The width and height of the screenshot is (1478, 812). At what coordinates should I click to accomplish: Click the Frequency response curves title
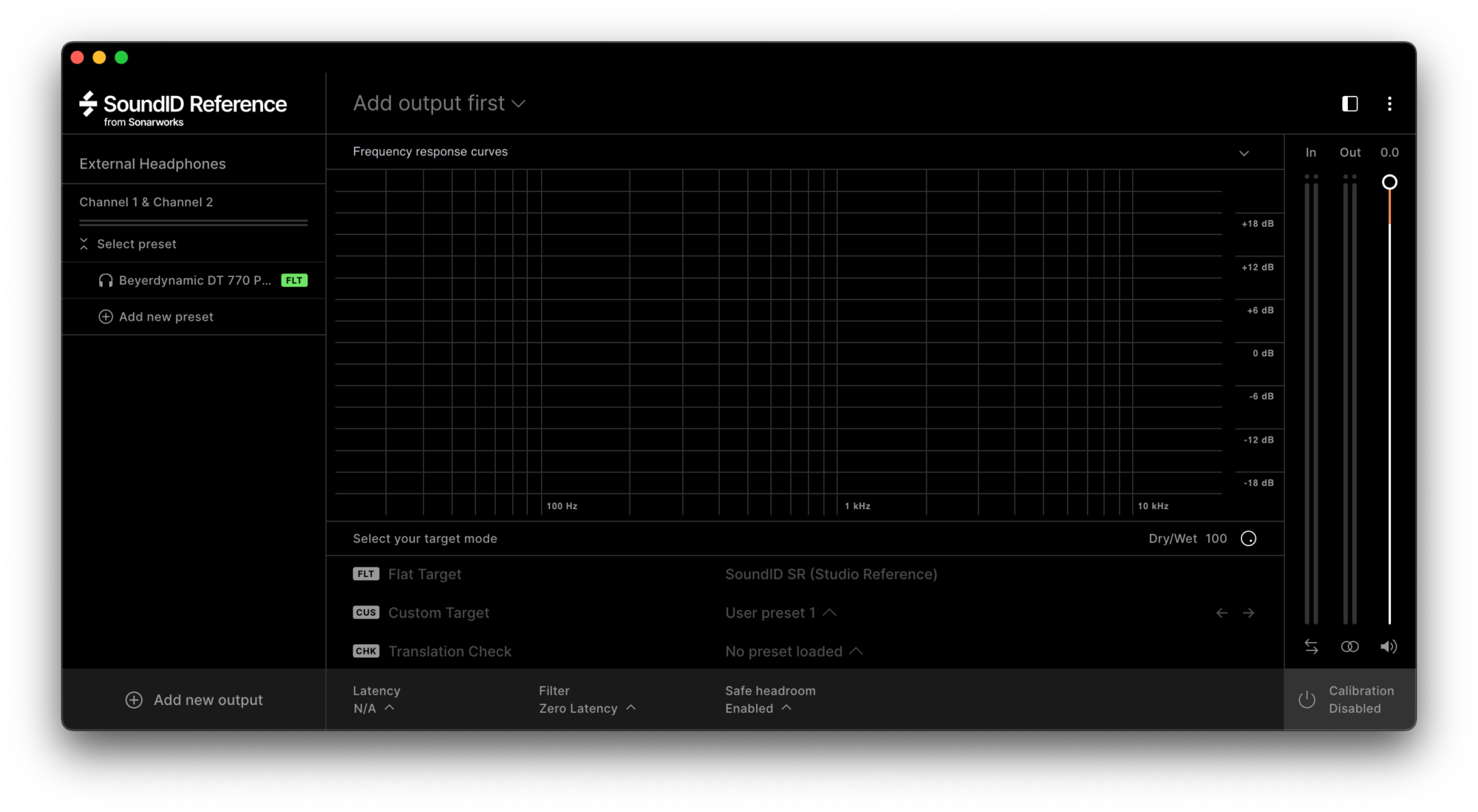point(430,151)
